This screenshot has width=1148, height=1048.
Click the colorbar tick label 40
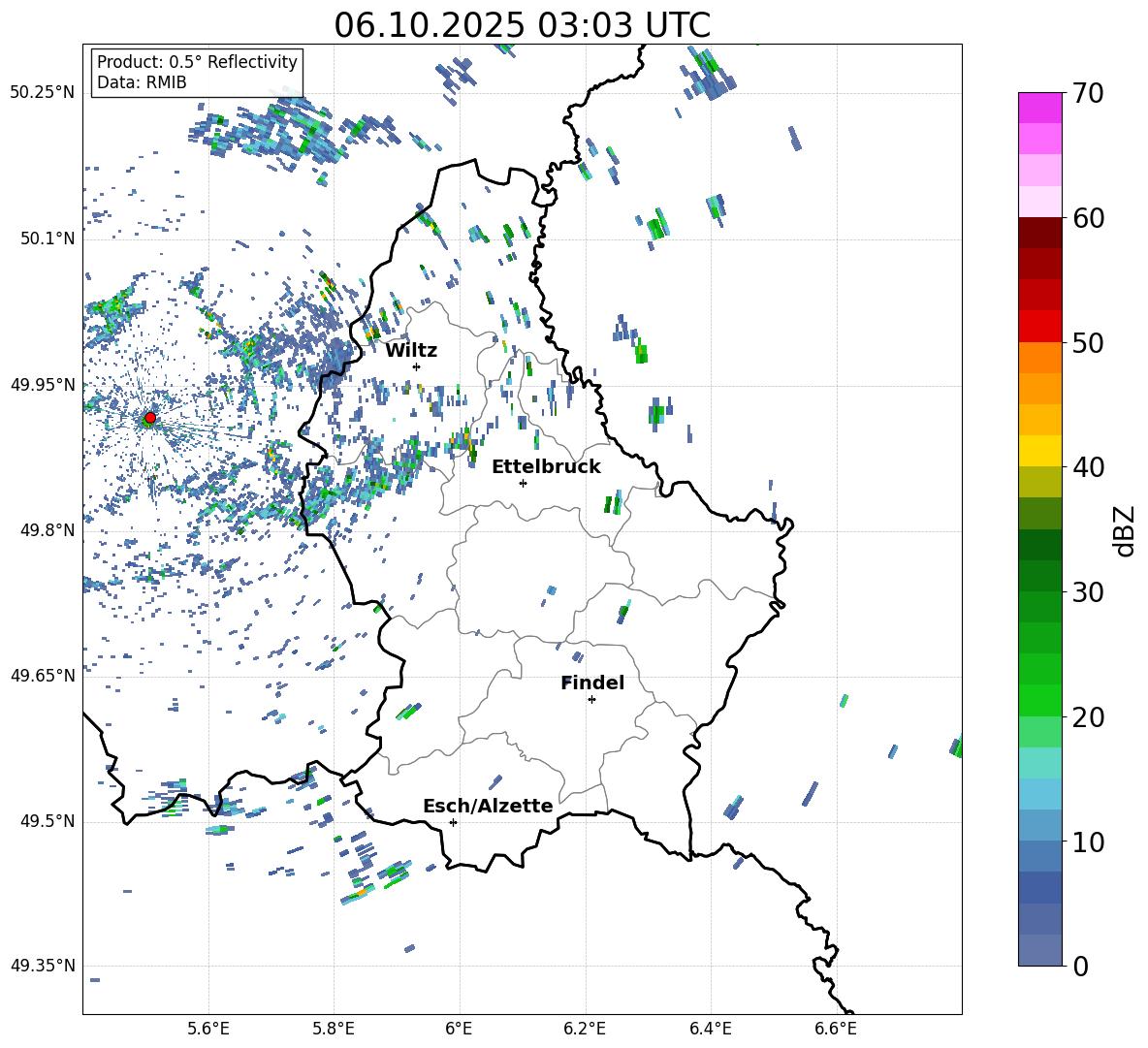click(x=1089, y=467)
